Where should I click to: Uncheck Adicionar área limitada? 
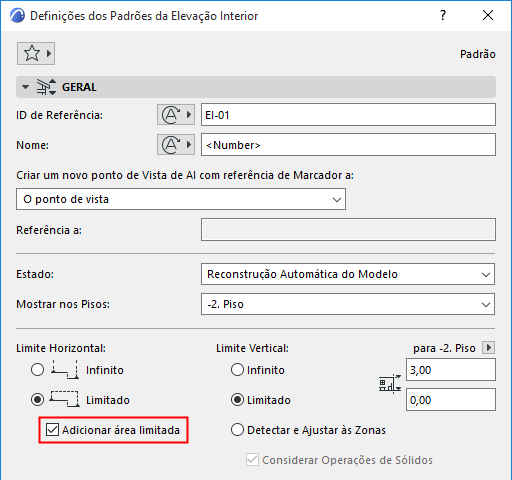[x=52, y=430]
